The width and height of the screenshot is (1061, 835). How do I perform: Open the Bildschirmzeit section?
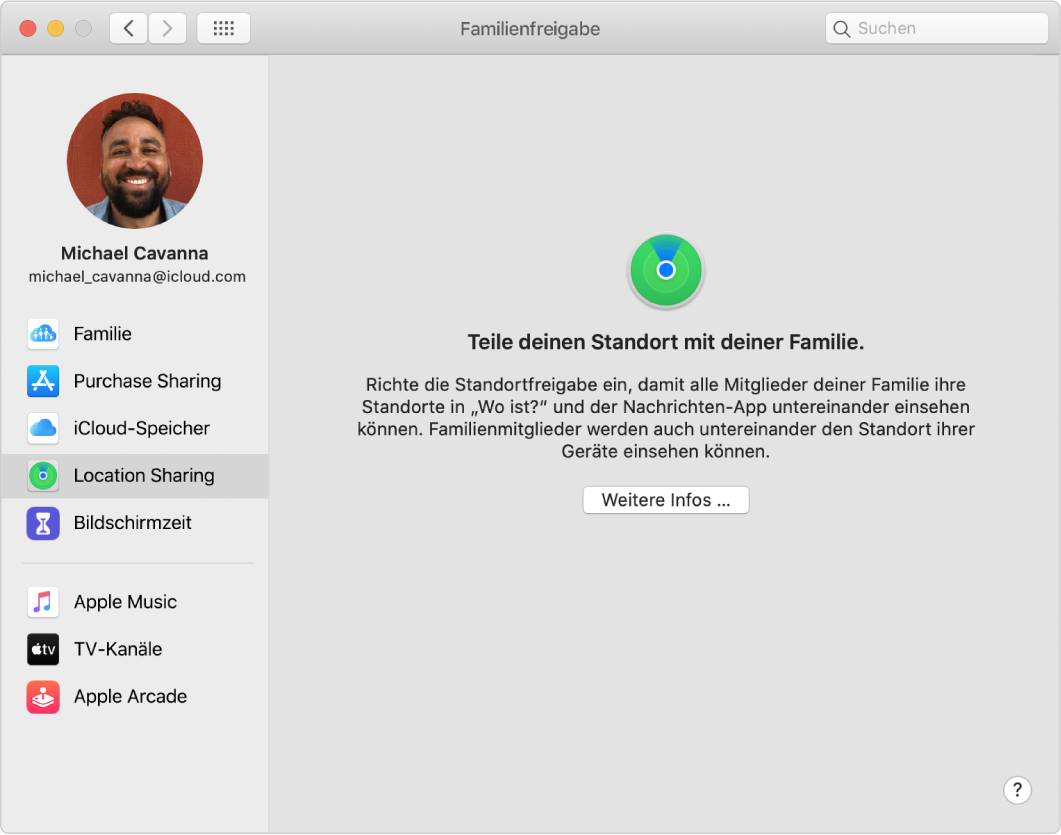pyautogui.click(x=135, y=523)
